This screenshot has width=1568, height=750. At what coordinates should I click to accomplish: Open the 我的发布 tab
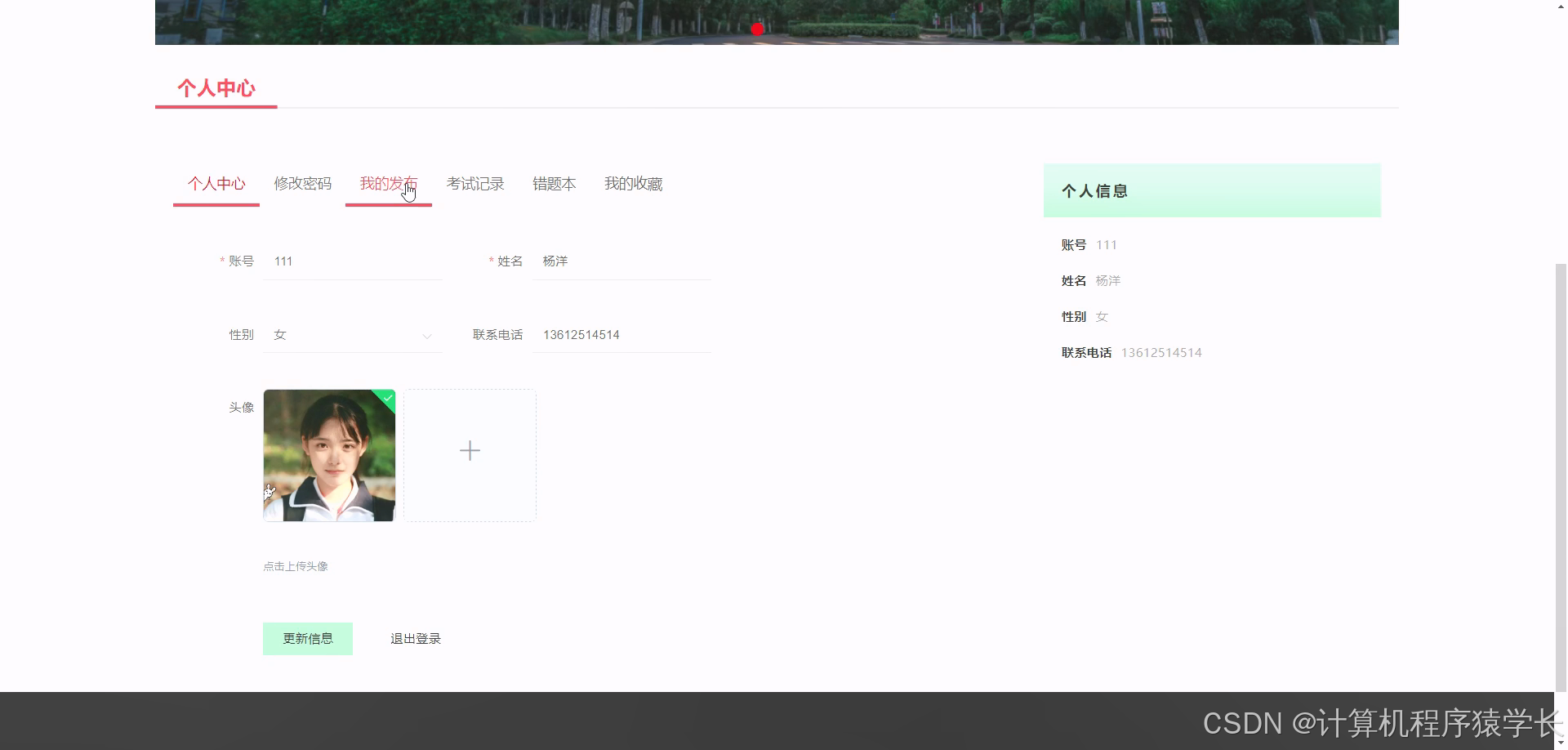tap(389, 184)
